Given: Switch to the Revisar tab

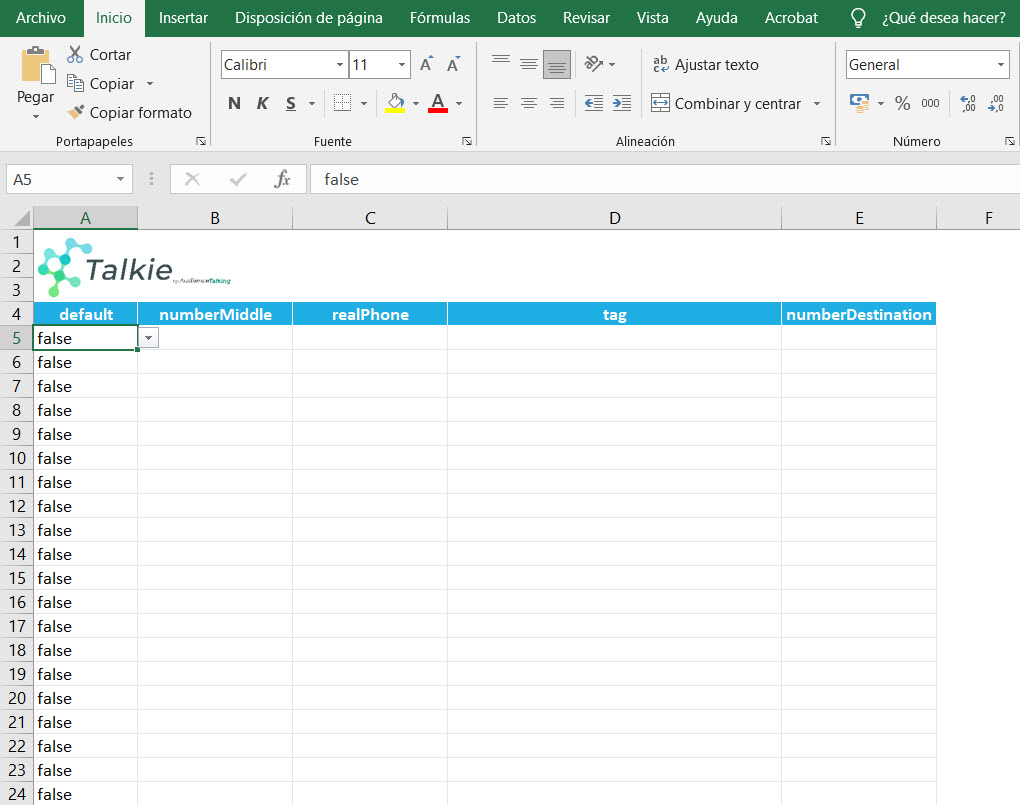Looking at the screenshot, I should point(586,18).
